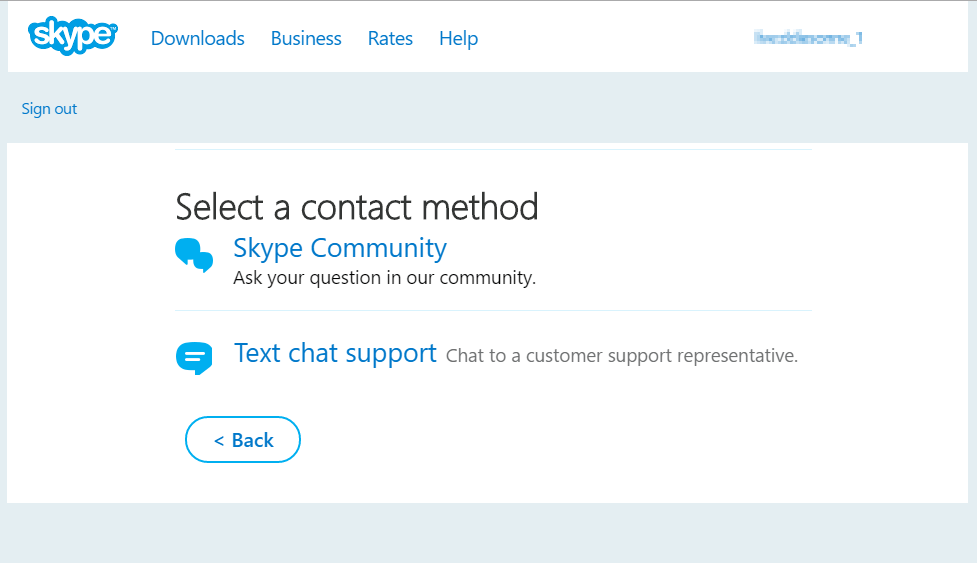Open the Downloads menu item
The image size is (977, 563).
coord(198,39)
